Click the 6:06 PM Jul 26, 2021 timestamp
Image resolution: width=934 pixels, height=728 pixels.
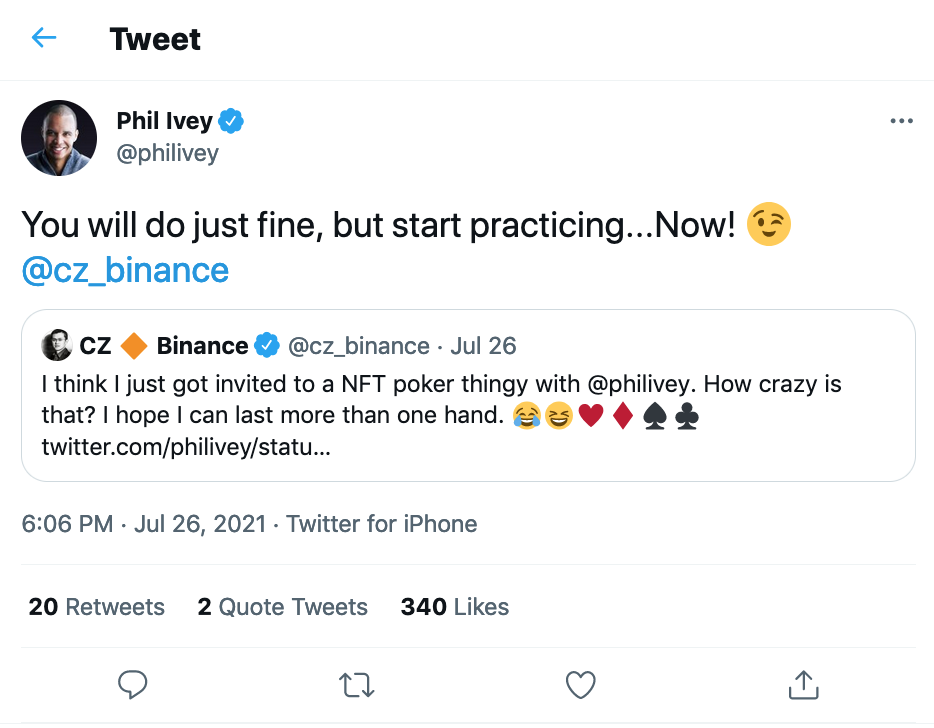(144, 524)
